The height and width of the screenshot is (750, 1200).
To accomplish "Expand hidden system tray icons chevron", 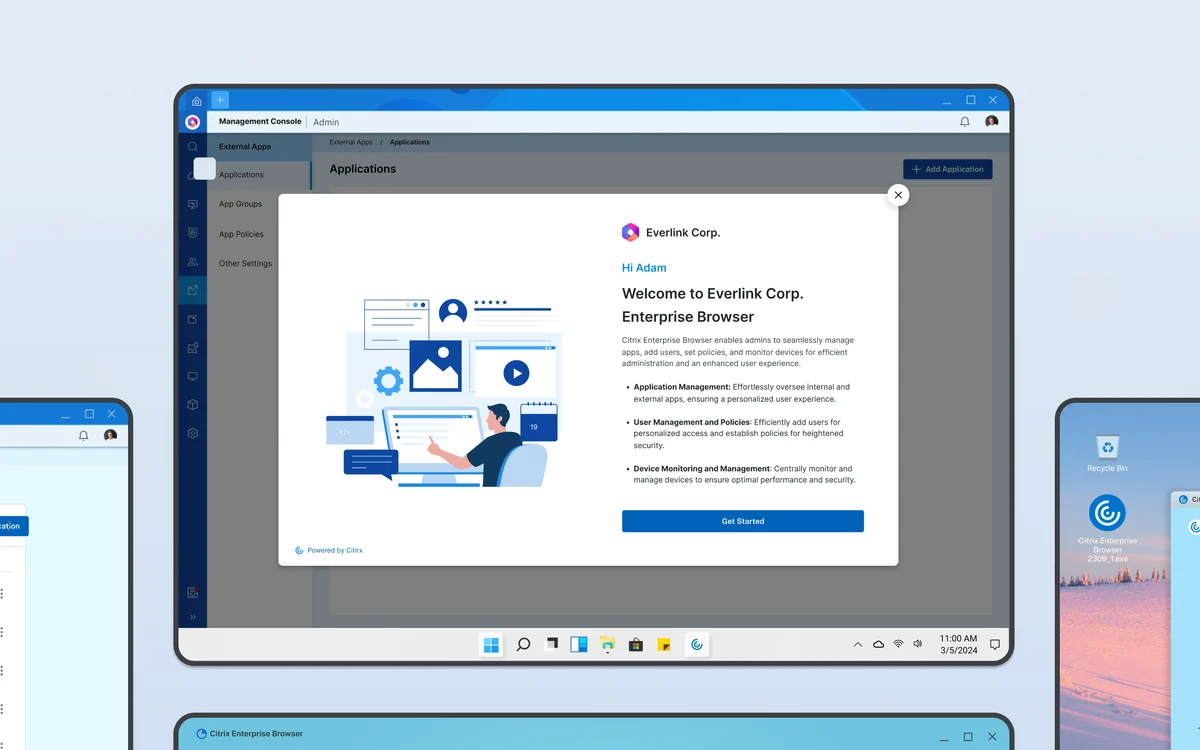I will (858, 645).
